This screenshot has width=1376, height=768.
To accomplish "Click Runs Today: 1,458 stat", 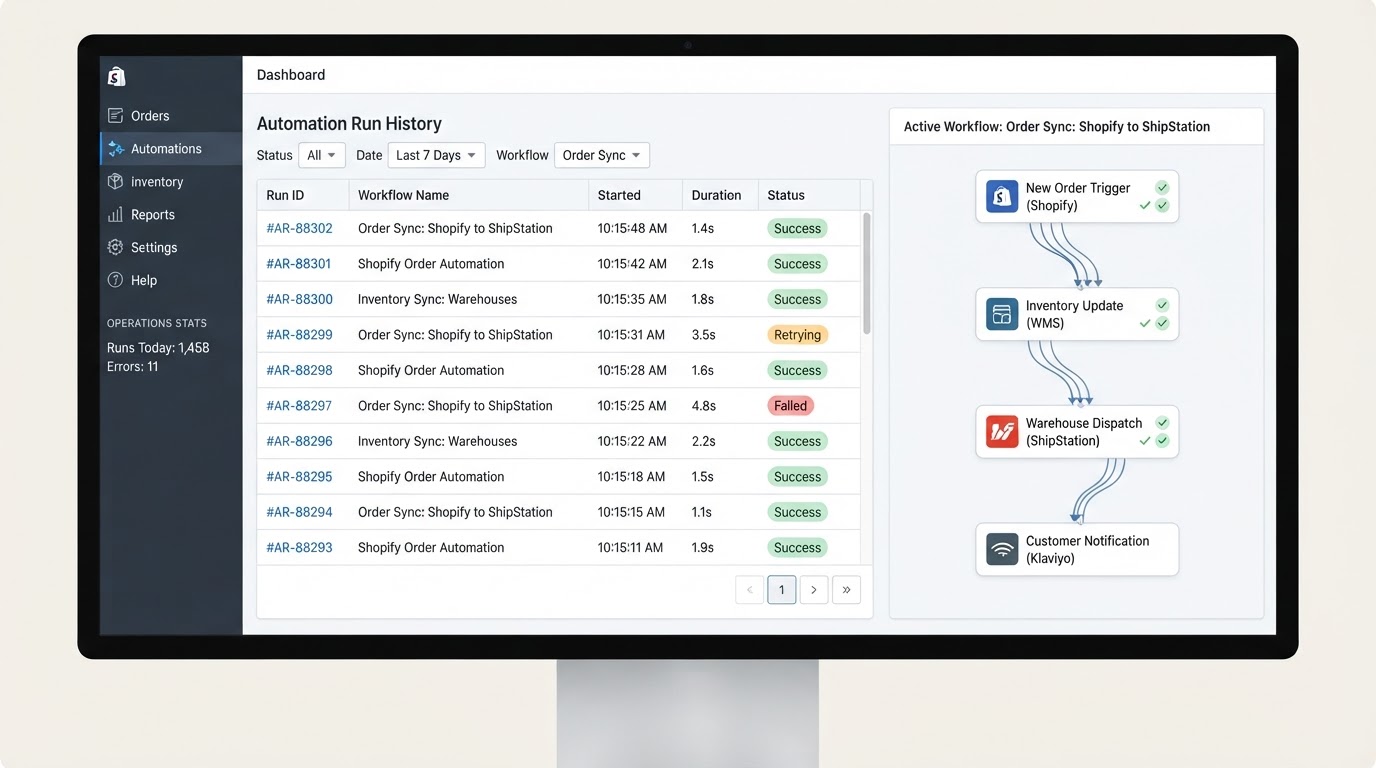I will click(x=158, y=348).
